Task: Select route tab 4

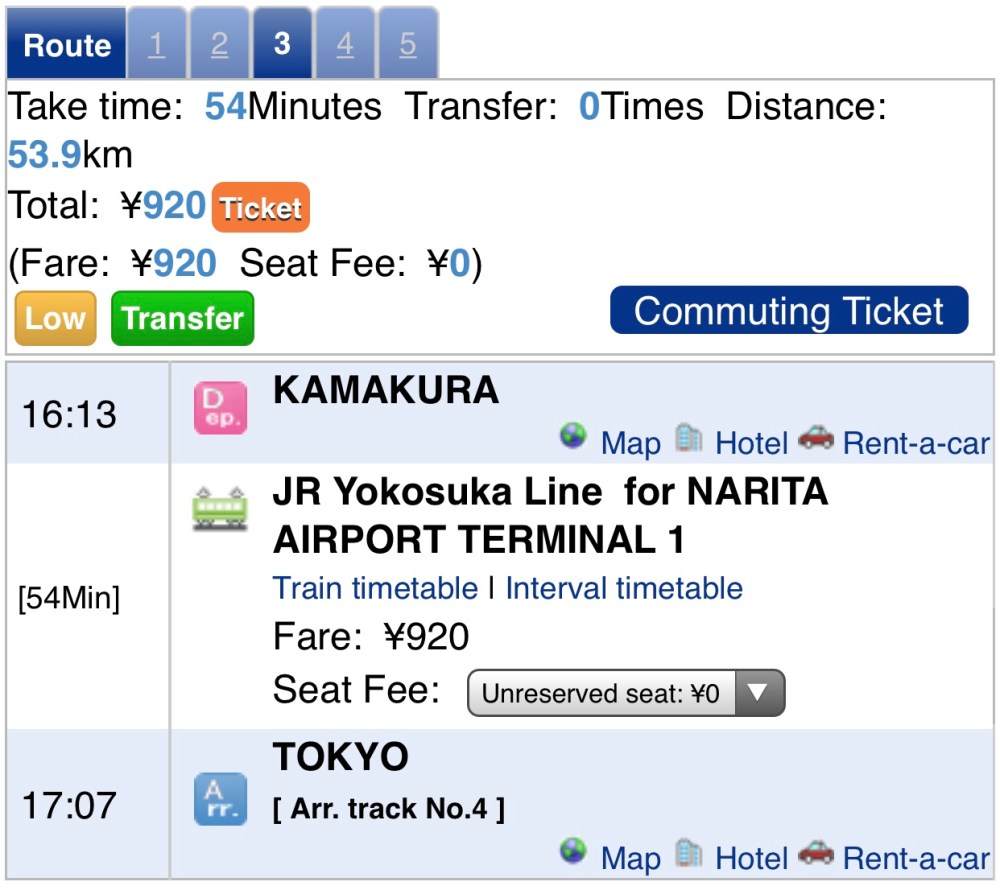Action: (345, 45)
